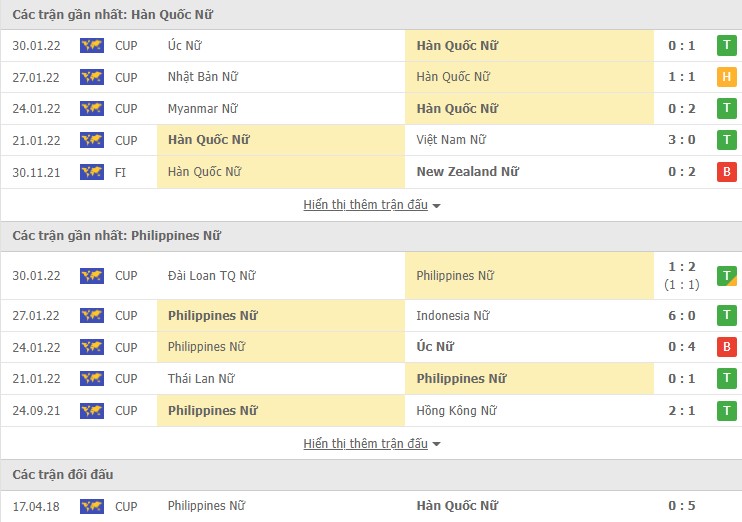The image size is (742, 522).
Task: Expand more matches under the Philippines Nữ section
Action: click(371, 443)
